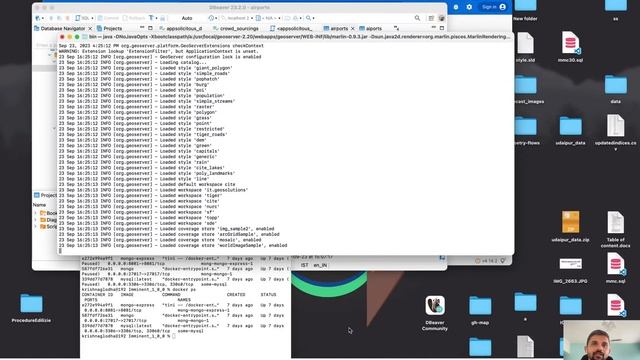
Task: Open the udaipur_data folder on desktop
Action: click(x=570, y=130)
